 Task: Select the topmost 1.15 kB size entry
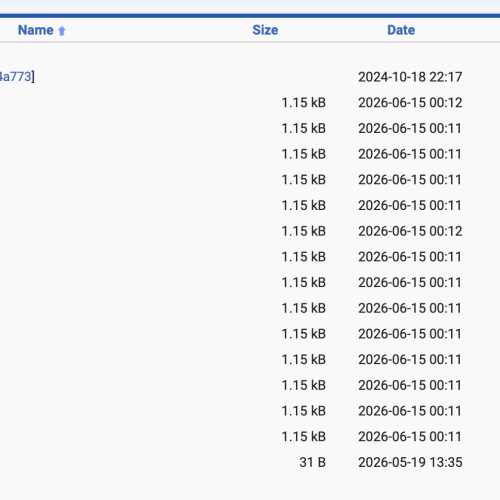[x=303, y=103]
